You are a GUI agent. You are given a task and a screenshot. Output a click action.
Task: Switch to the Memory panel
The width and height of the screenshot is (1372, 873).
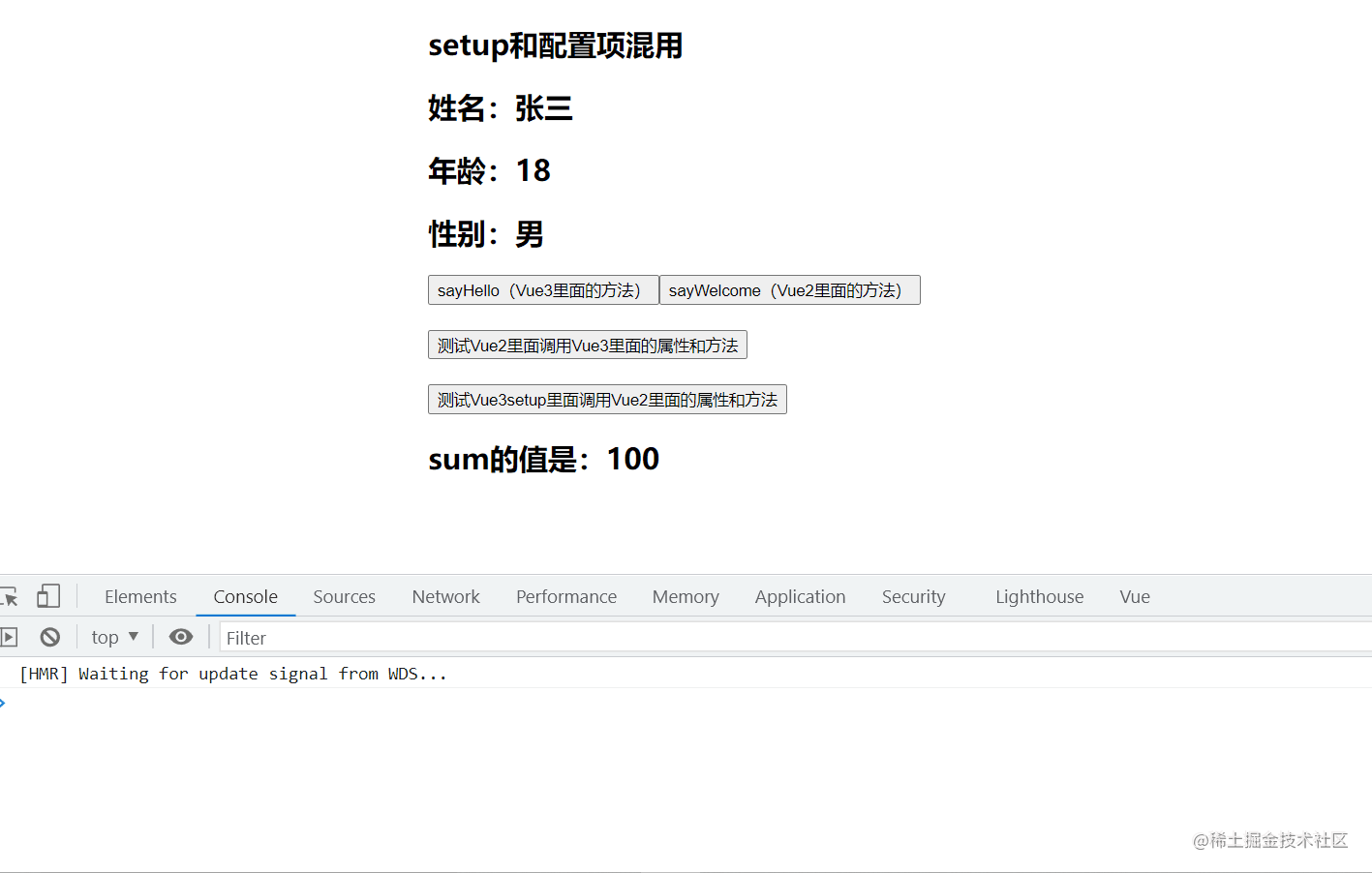click(685, 596)
